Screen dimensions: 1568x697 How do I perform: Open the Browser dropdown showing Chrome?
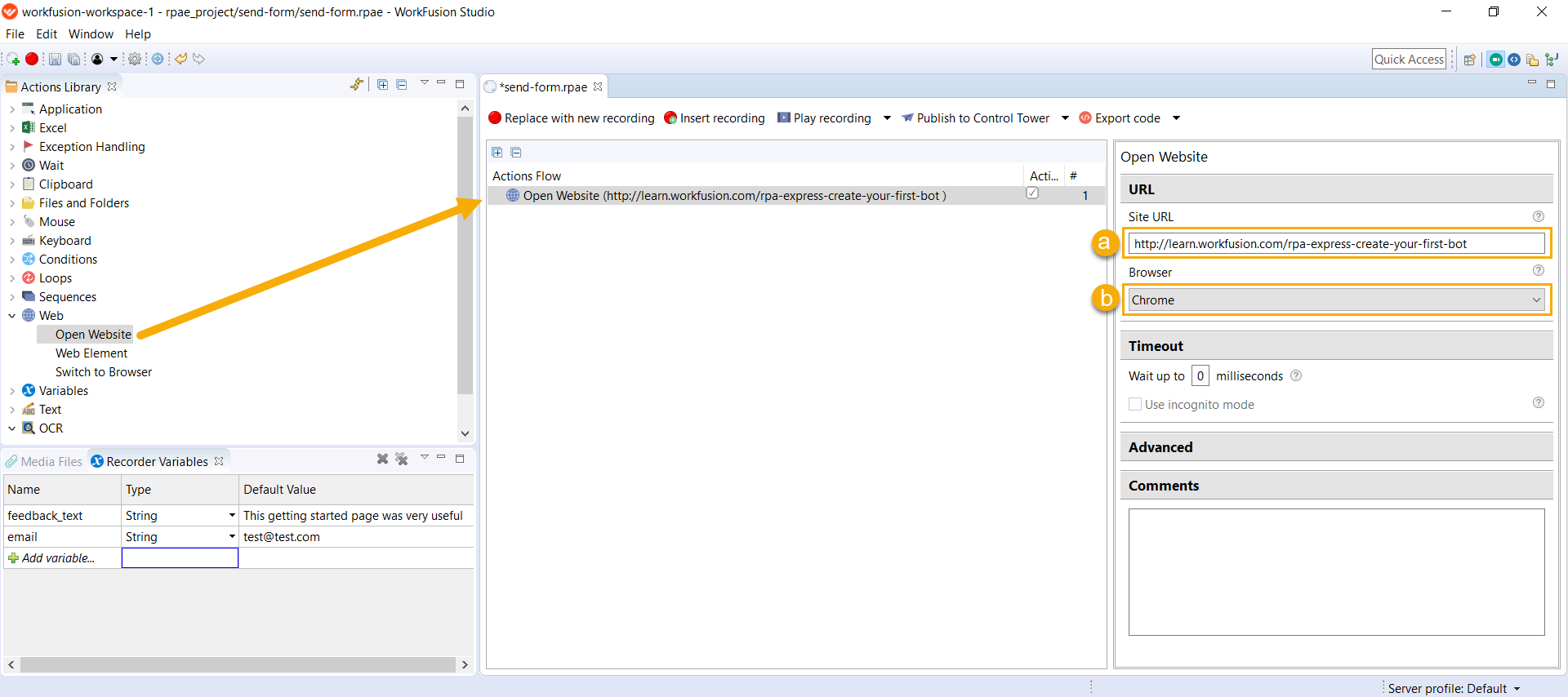[x=1336, y=300]
